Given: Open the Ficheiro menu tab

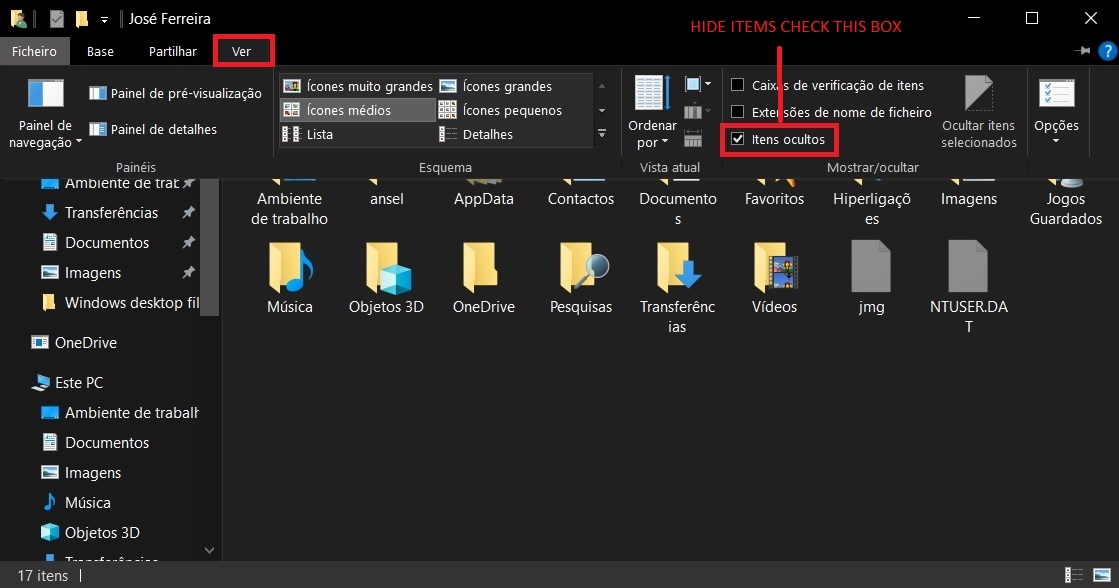Looking at the screenshot, I should point(35,51).
